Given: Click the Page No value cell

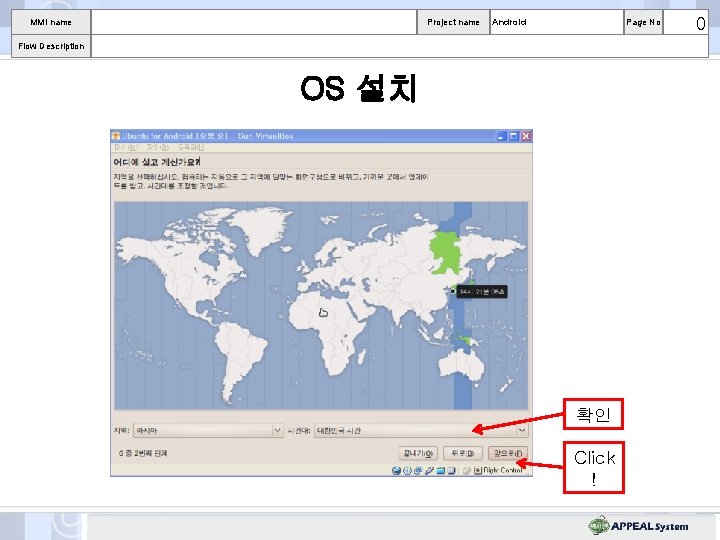Looking at the screenshot, I should coord(686,22).
